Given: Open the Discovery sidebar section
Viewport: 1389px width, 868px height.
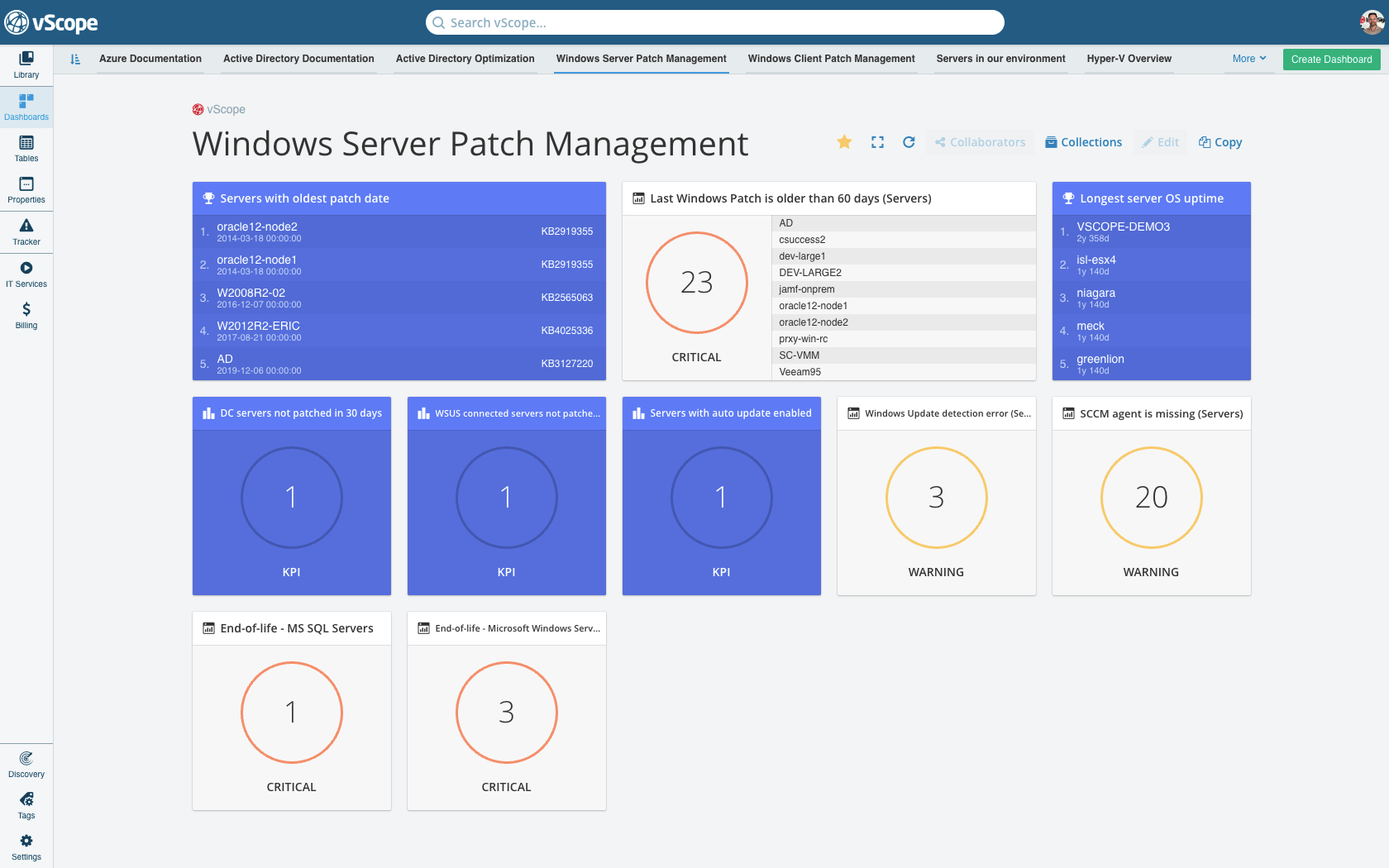Looking at the screenshot, I should (x=26, y=765).
